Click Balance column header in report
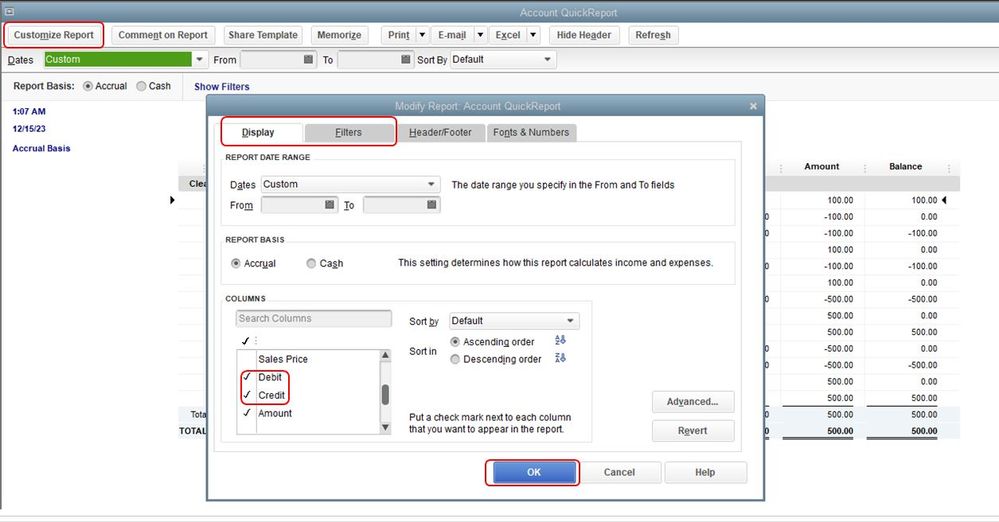Viewport: 999px width, 522px height. pos(905,166)
